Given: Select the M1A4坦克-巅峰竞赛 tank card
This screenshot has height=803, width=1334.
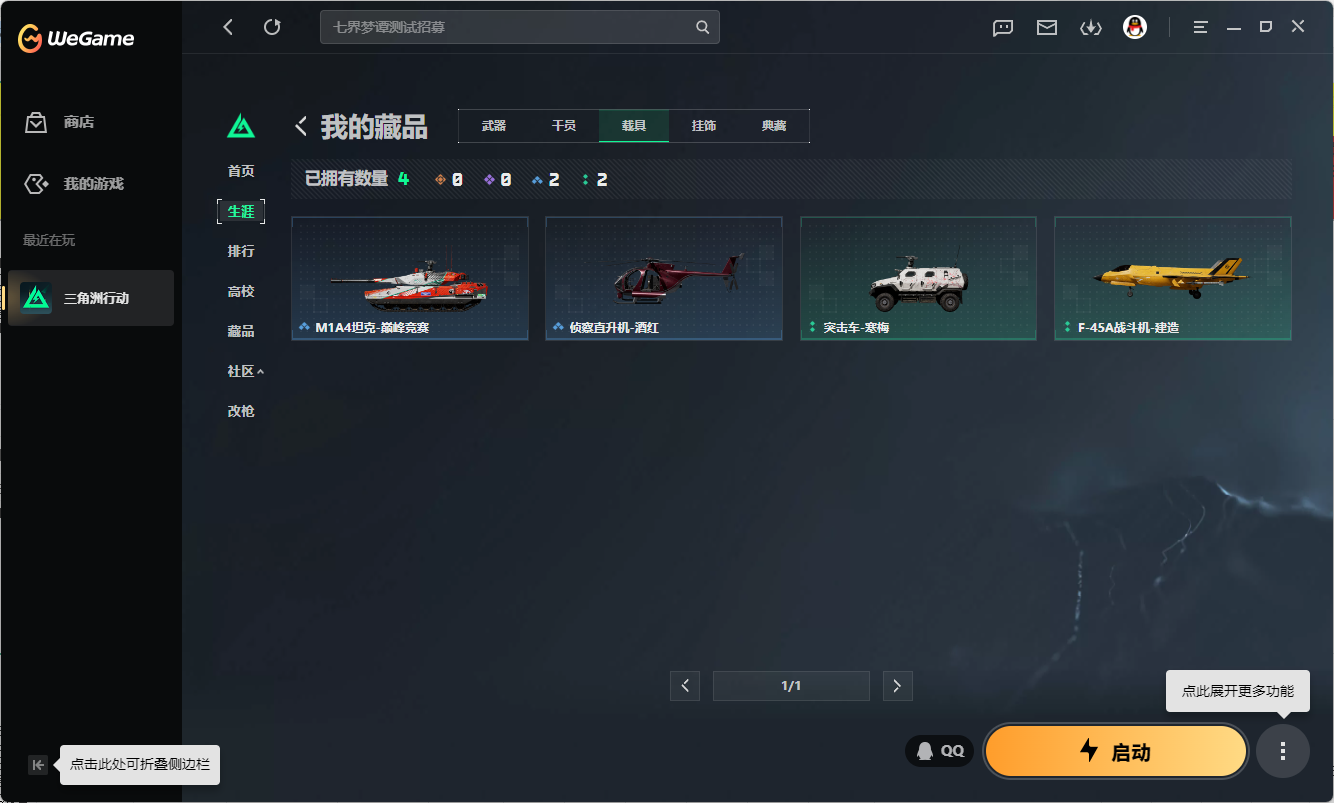Looking at the screenshot, I should (x=409, y=278).
